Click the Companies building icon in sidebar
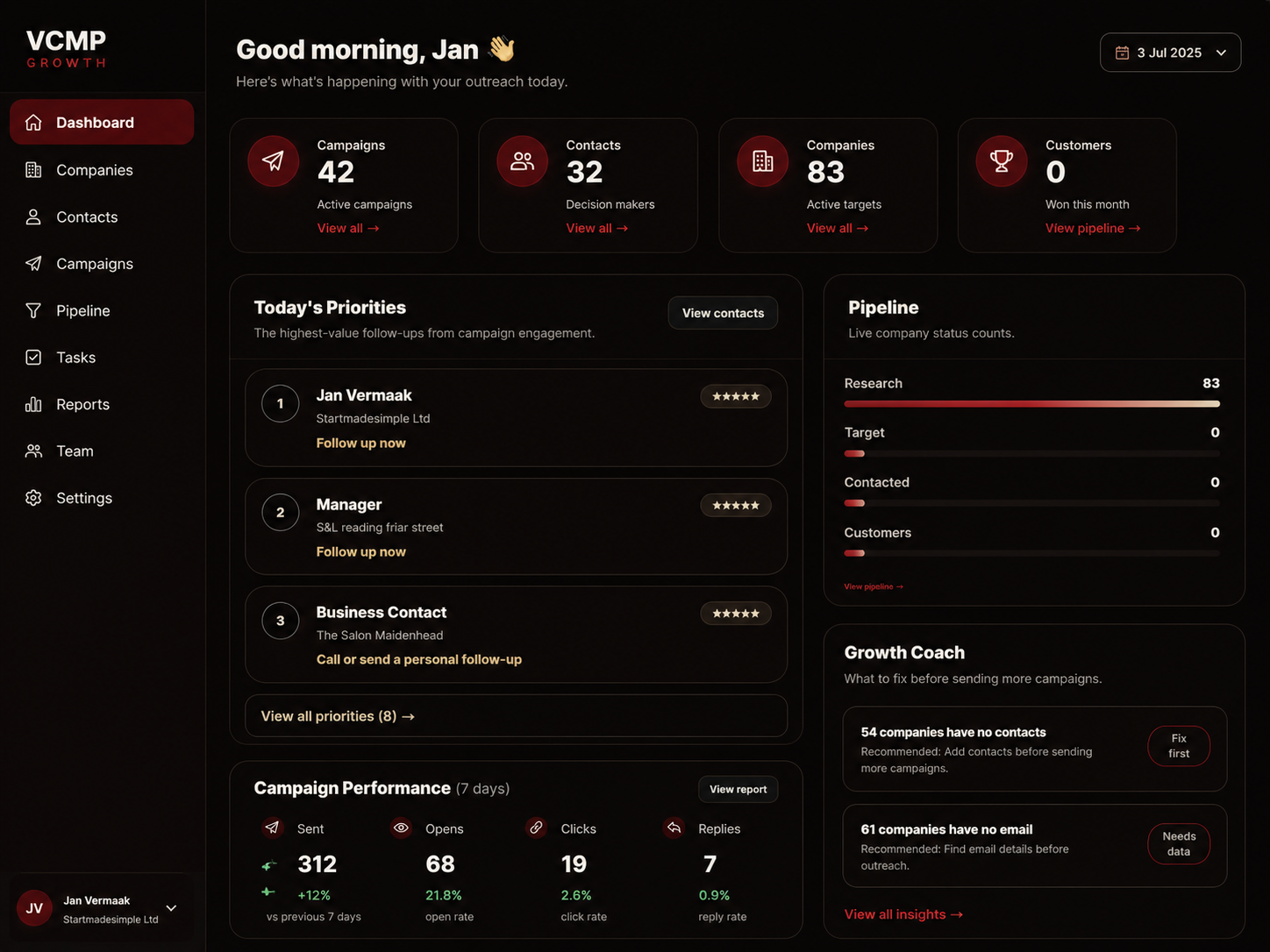1270x952 pixels. click(x=33, y=170)
